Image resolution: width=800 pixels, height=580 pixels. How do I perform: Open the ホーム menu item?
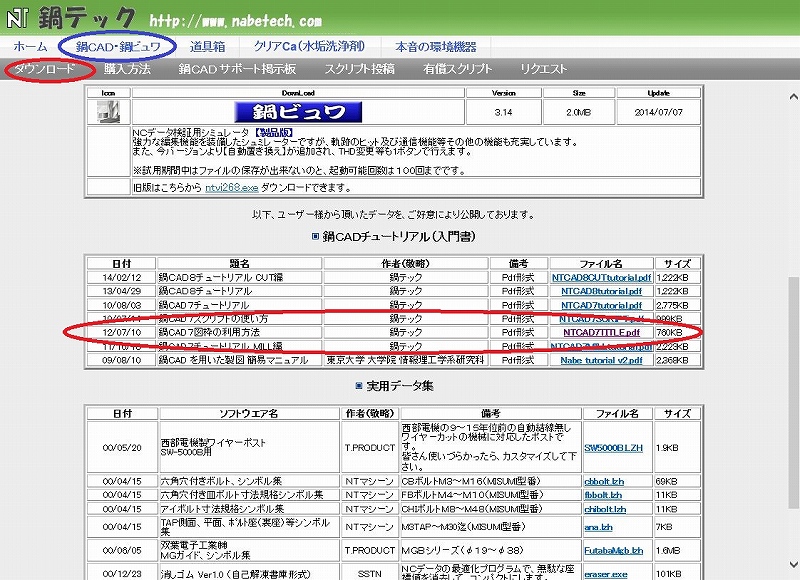30,46
